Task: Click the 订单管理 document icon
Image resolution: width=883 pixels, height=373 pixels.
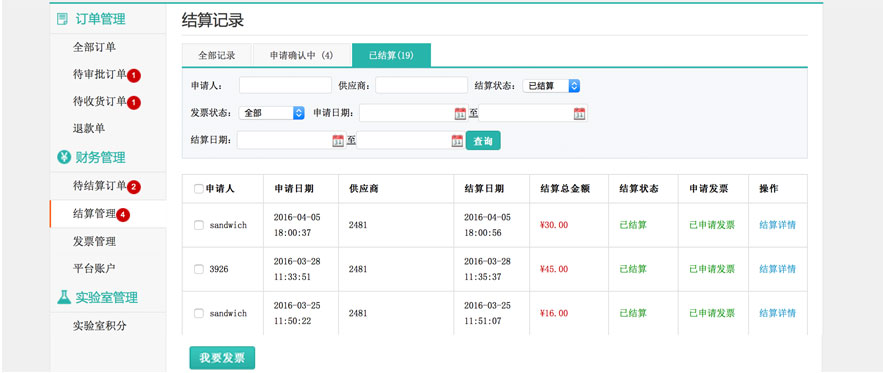Action: pos(63,19)
